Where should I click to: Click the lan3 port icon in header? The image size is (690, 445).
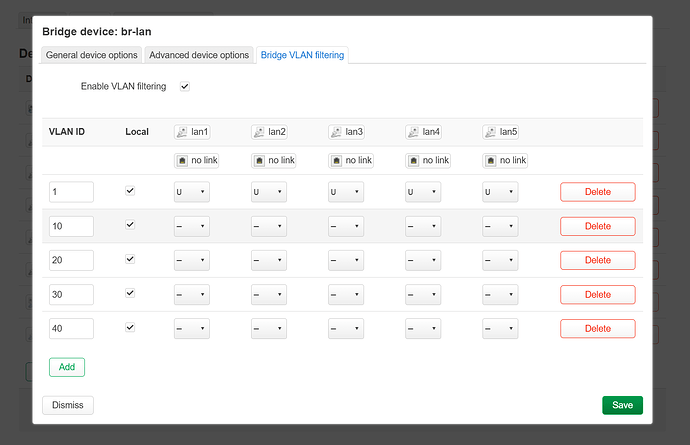coord(336,132)
